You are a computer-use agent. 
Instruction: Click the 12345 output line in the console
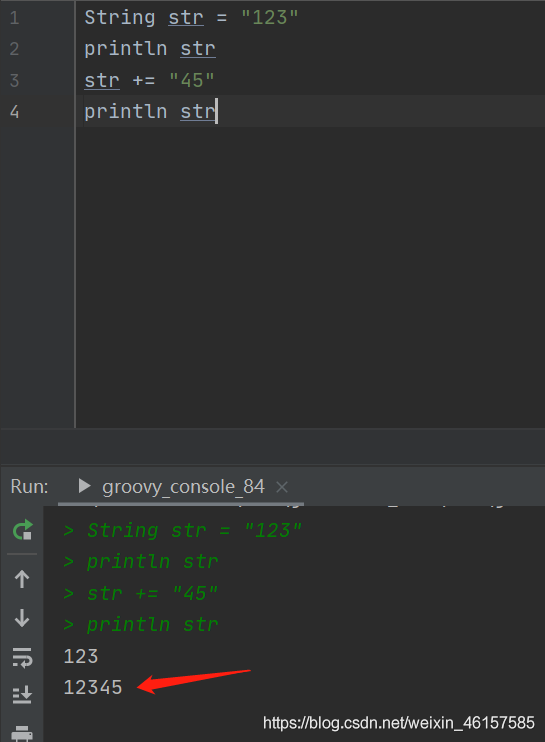[x=93, y=687]
